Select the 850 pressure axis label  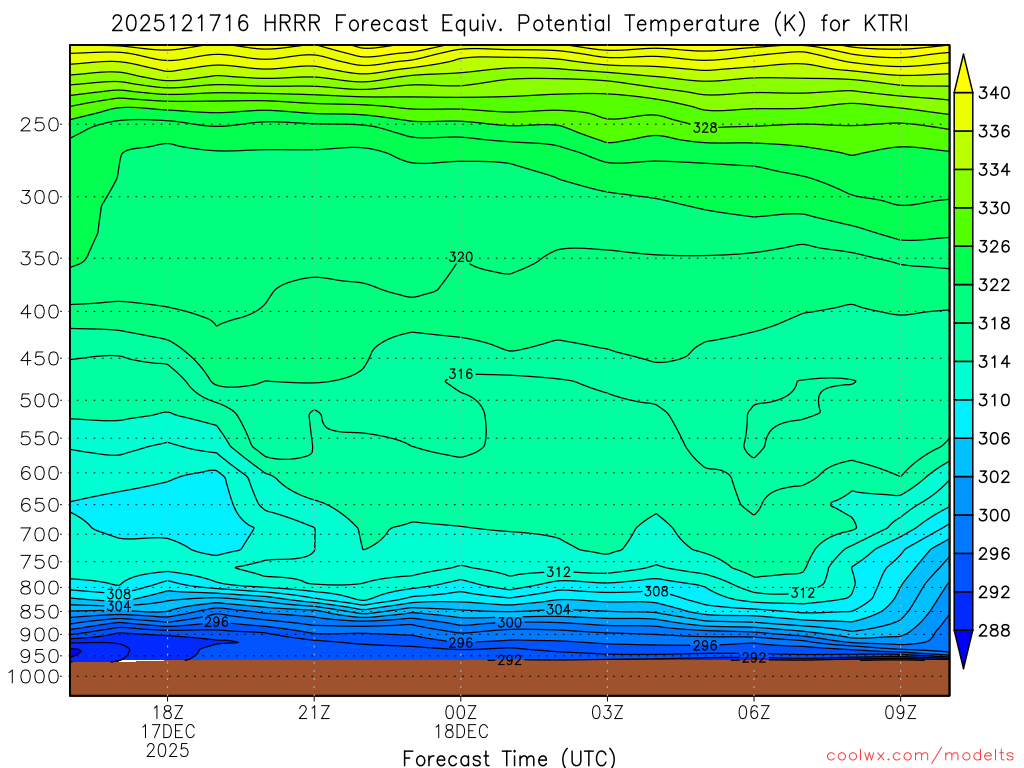(x=40, y=612)
